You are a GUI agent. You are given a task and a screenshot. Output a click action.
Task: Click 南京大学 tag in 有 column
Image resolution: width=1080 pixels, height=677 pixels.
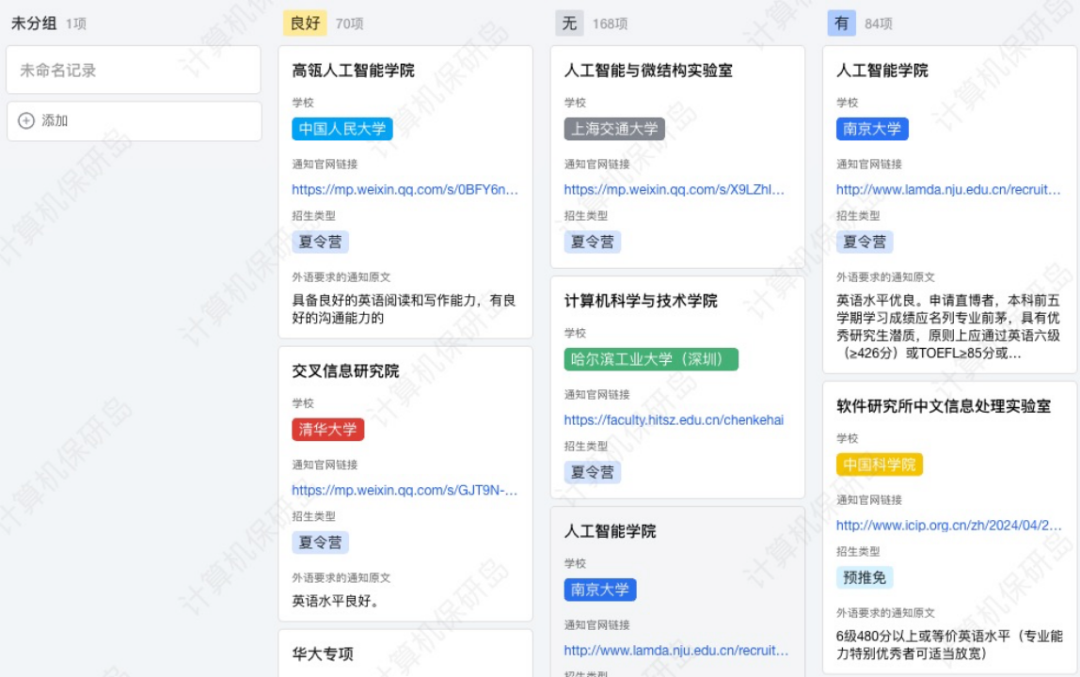pos(872,129)
